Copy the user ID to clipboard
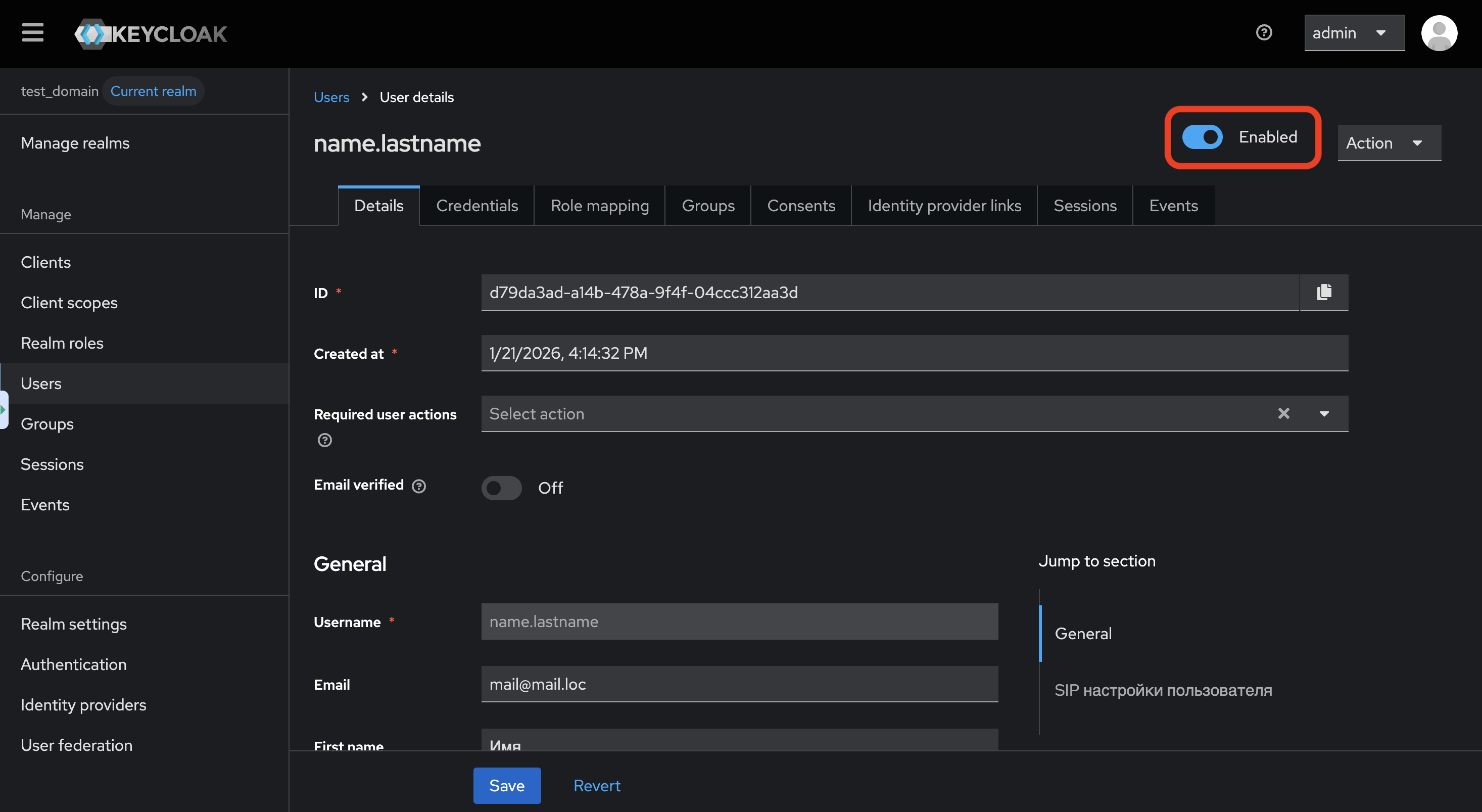 pyautogui.click(x=1324, y=293)
